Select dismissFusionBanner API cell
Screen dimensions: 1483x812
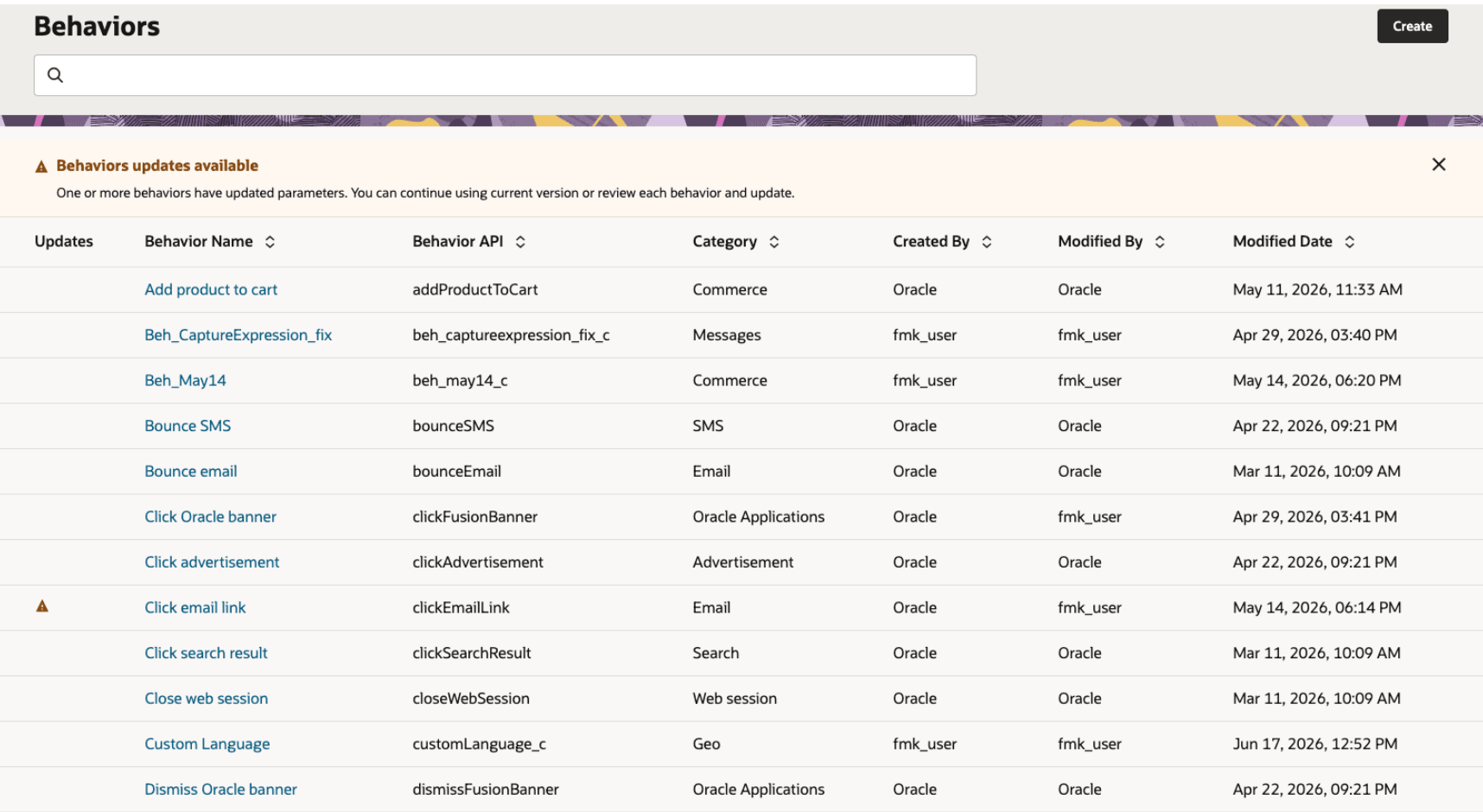[486, 790]
